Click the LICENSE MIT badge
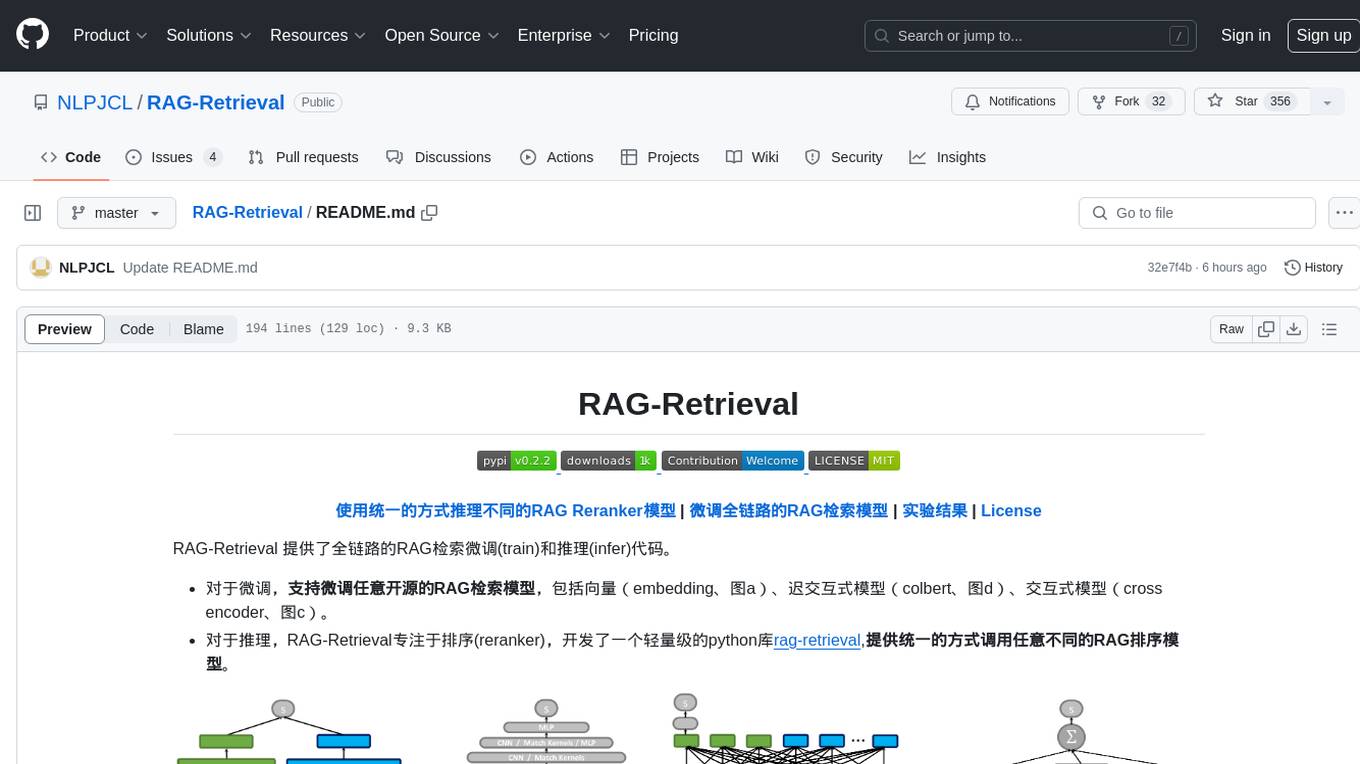The image size is (1360, 764). click(854, 461)
